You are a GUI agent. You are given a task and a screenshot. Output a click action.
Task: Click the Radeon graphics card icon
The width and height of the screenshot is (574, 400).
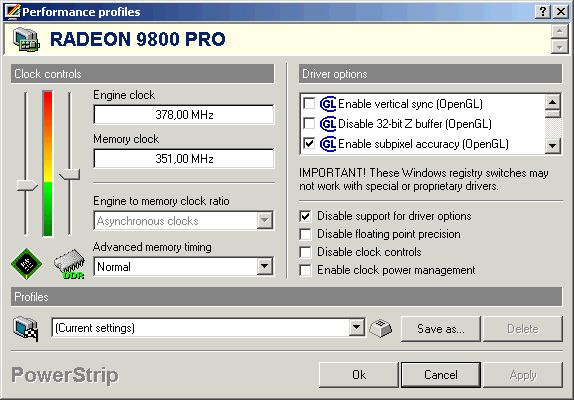click(x=26, y=39)
